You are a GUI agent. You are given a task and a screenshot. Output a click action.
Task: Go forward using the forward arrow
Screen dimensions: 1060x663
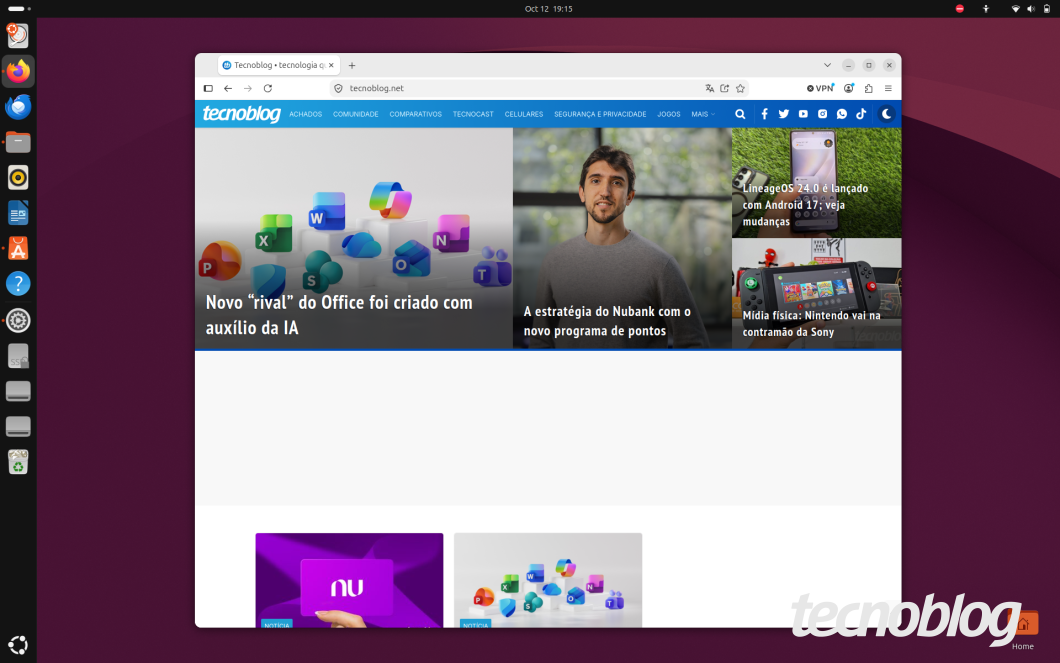(247, 89)
